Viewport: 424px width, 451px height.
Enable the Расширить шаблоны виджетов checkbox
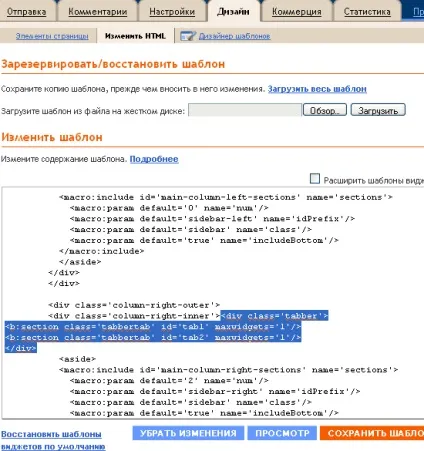pos(315,179)
